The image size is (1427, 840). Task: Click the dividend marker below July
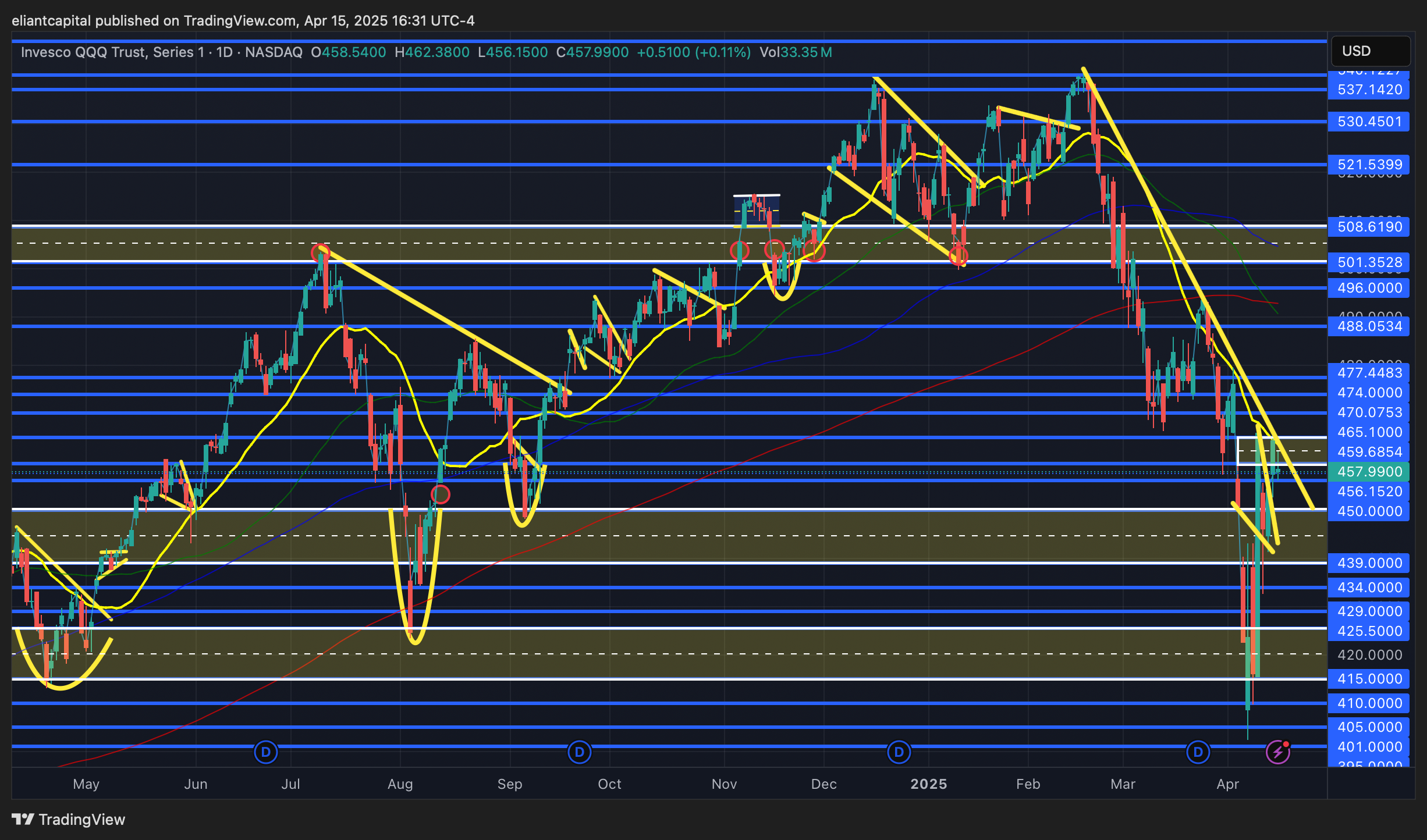coord(266,752)
